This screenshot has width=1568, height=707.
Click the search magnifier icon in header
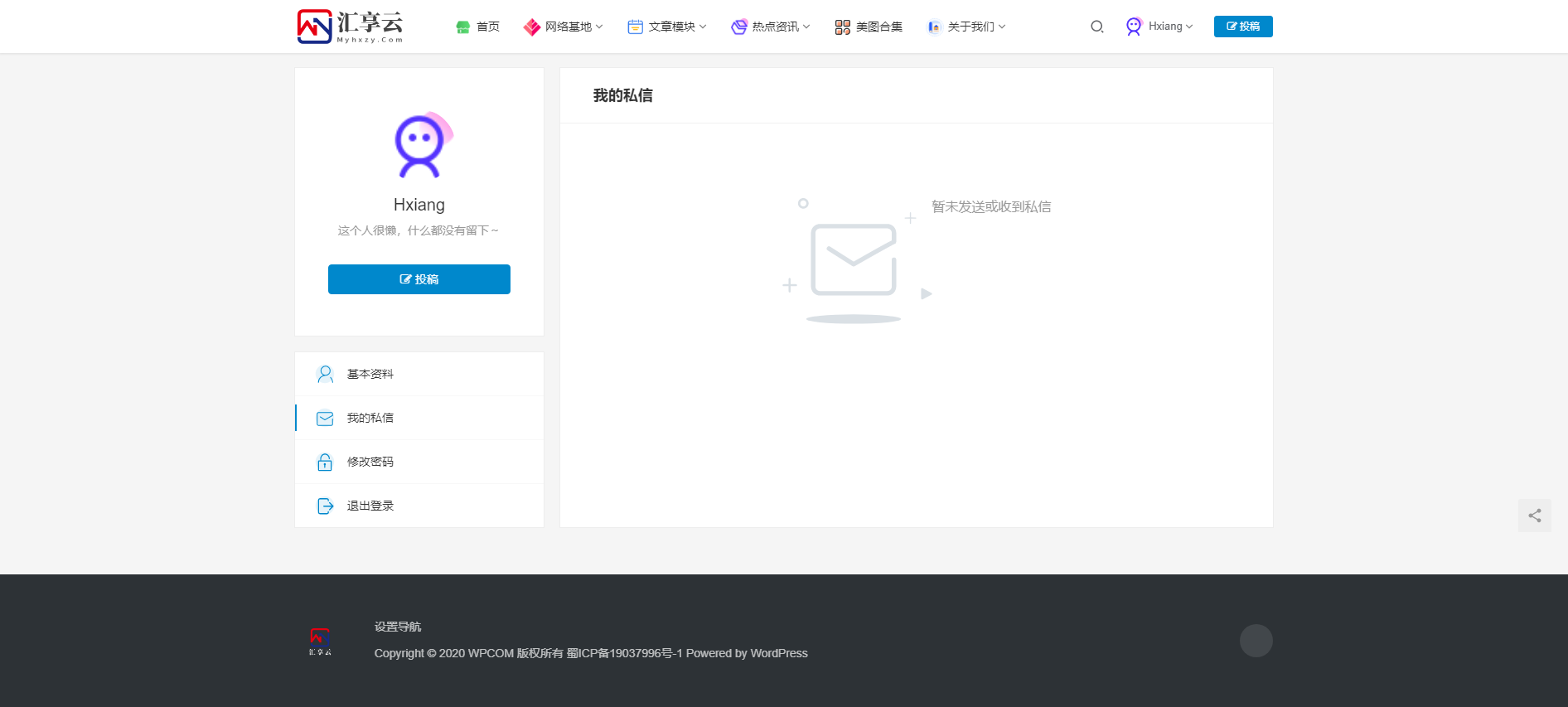1096,27
